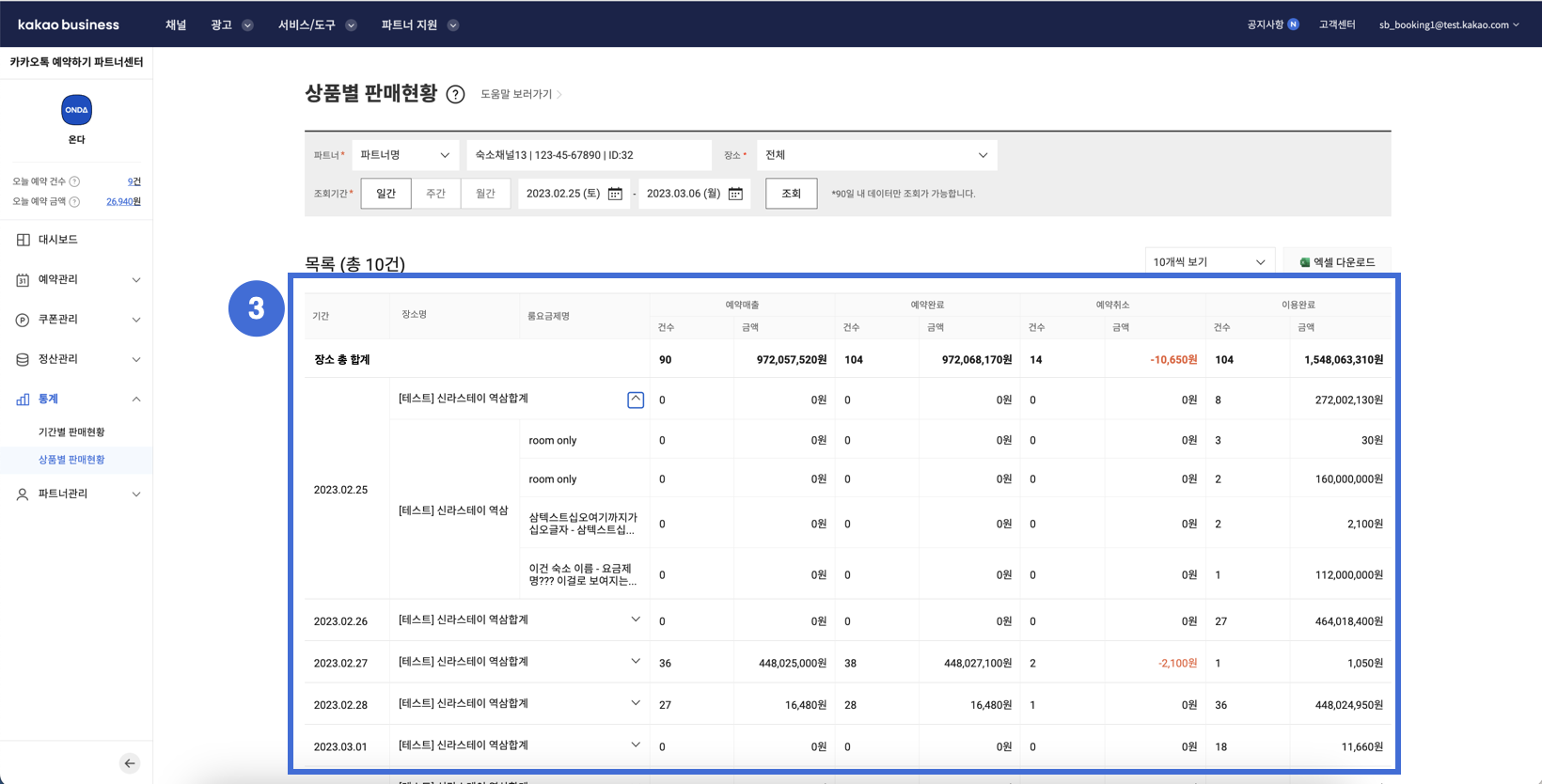Open the 대시보드 sidebar menu
Viewport: 1542px width, 784px height.
click(x=58, y=240)
